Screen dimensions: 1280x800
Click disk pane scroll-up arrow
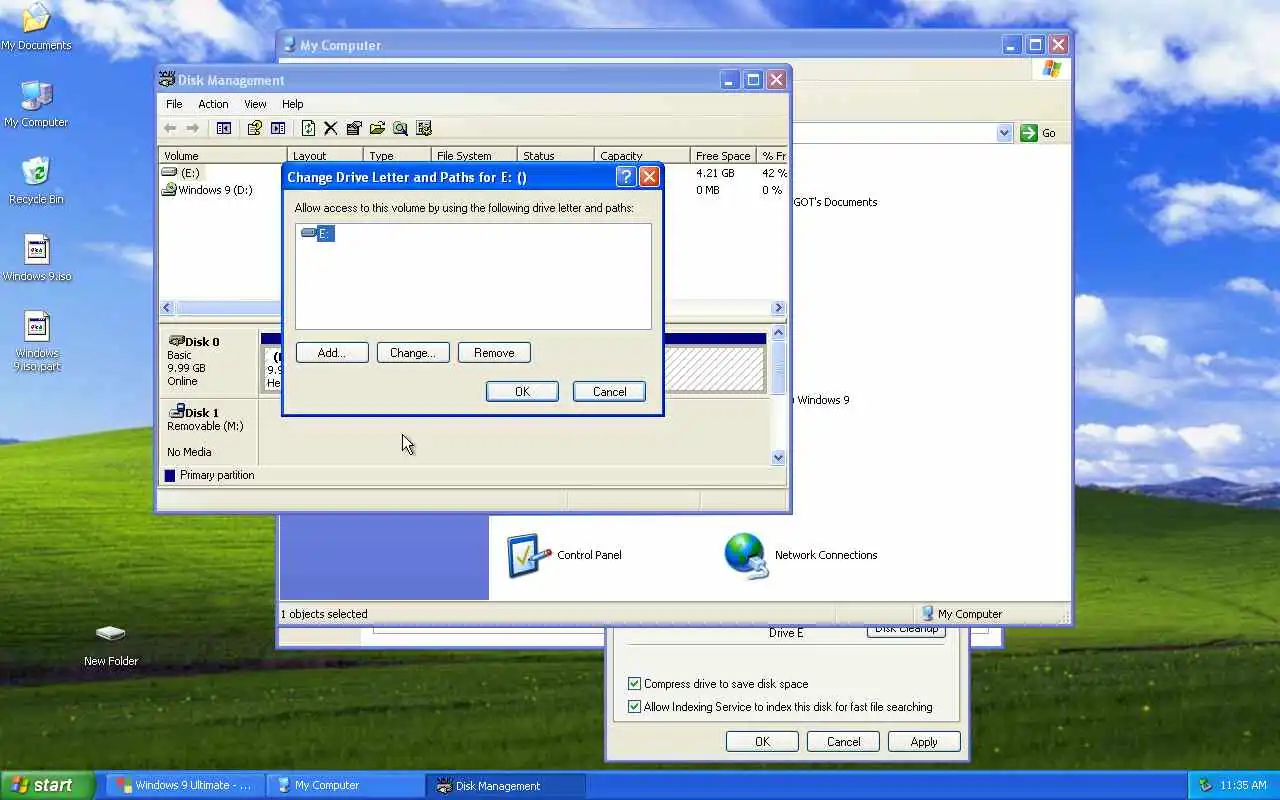[x=779, y=333]
